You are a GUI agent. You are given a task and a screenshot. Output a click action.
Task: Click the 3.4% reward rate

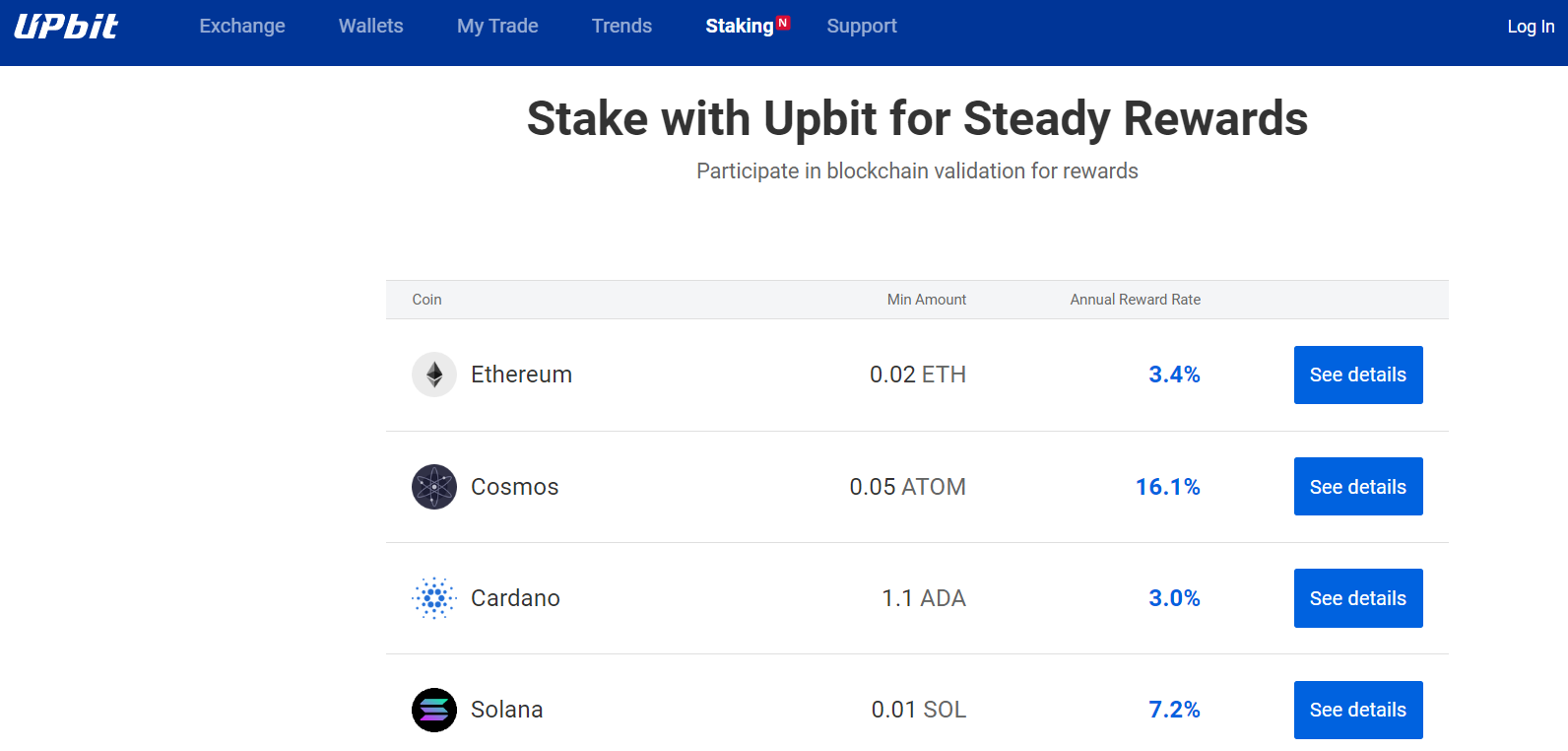tap(1174, 375)
